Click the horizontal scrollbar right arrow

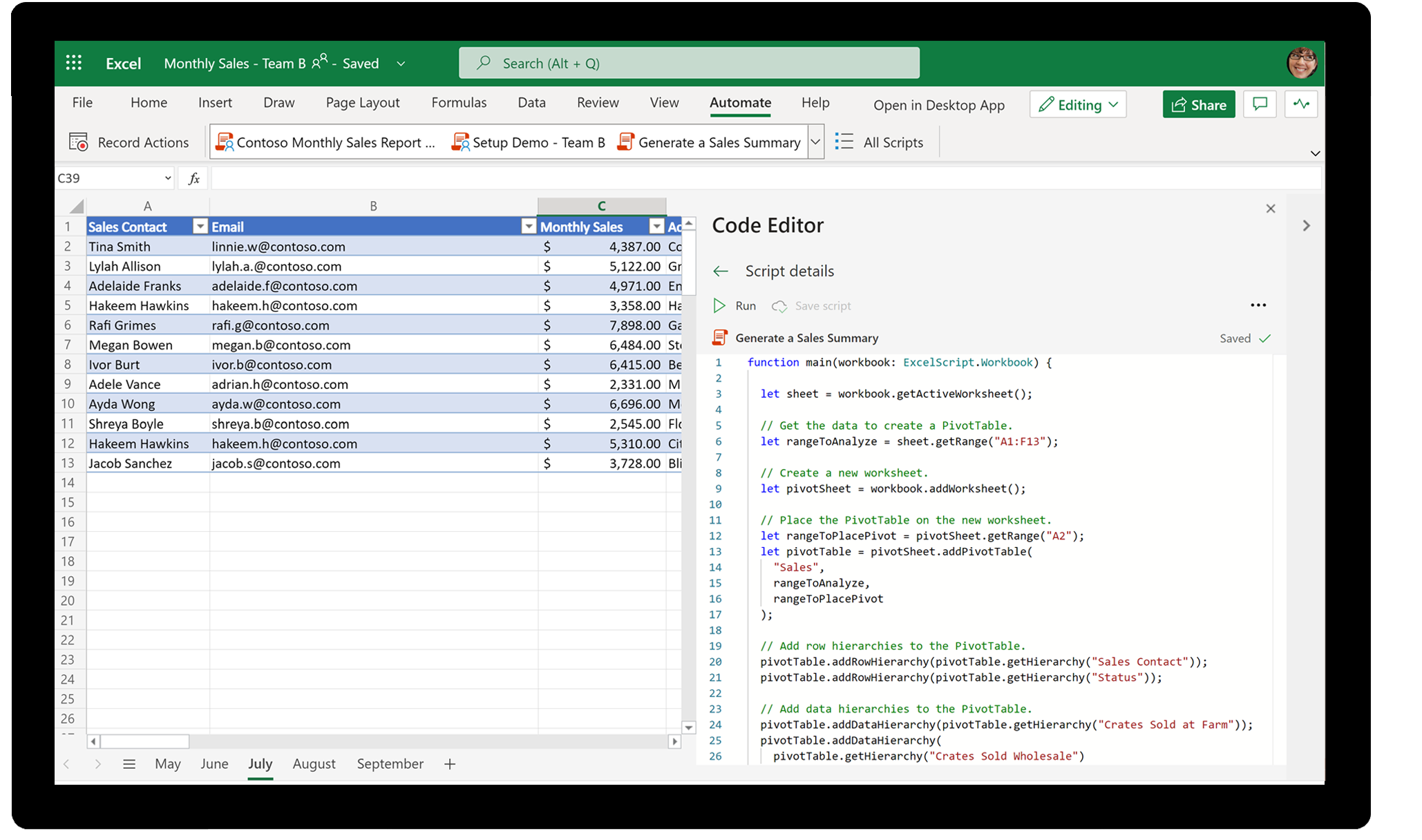(x=674, y=741)
